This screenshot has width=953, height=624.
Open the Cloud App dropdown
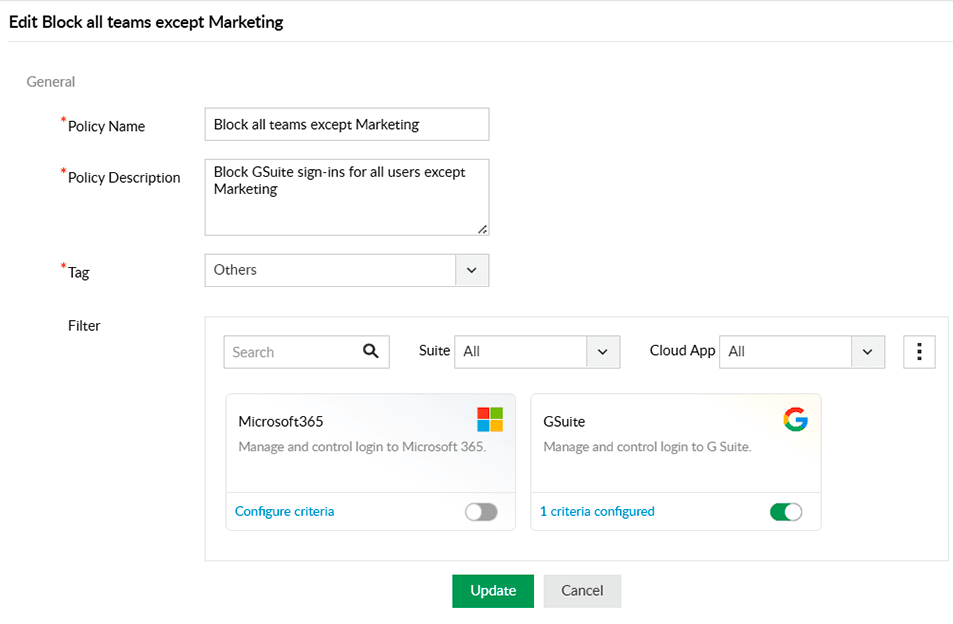click(868, 351)
